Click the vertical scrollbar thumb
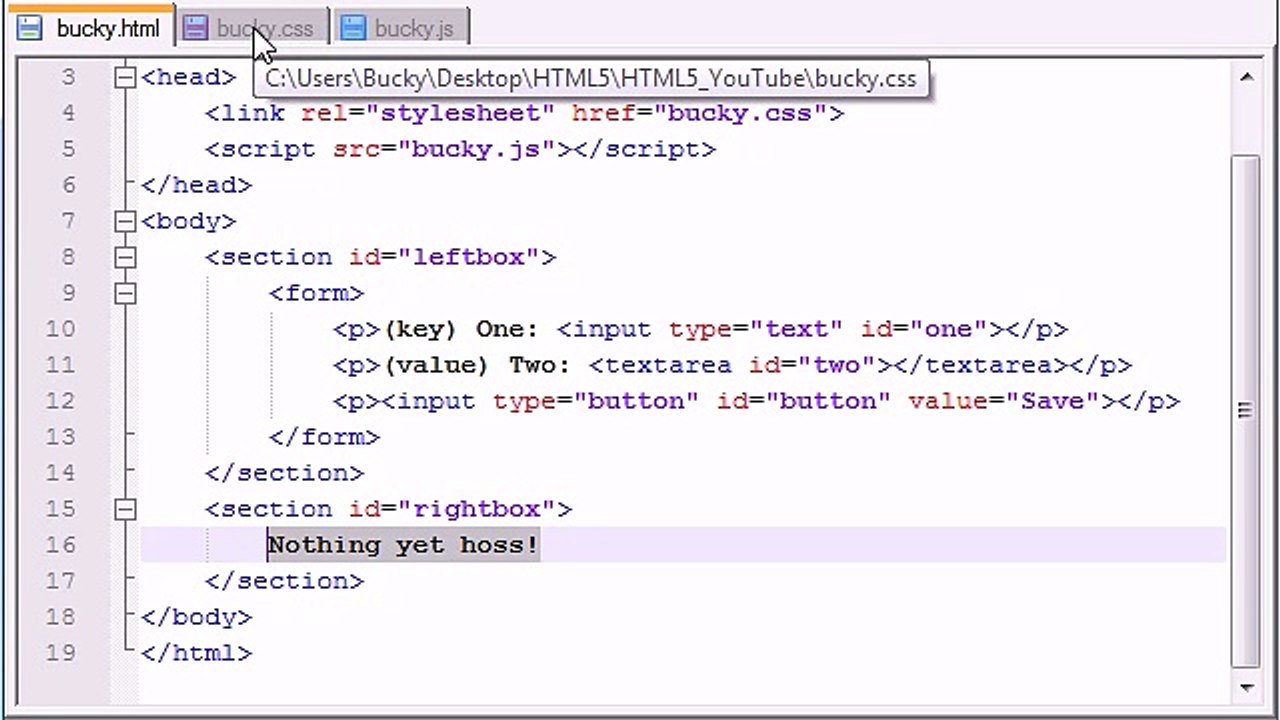The image size is (1280, 720). [1246, 410]
